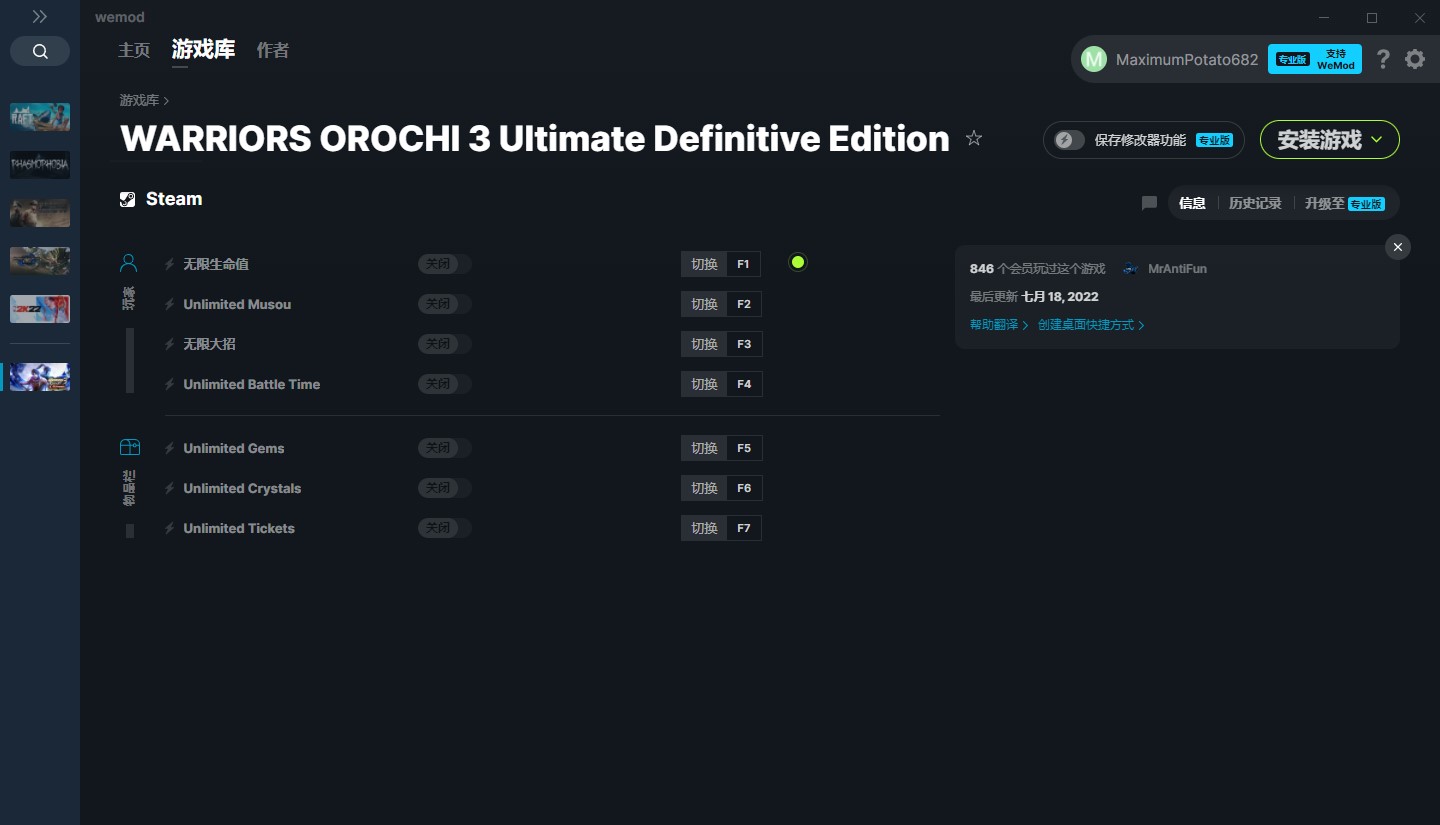Click the 支持 WeMod button
The width and height of the screenshot is (1440, 825).
point(1315,59)
